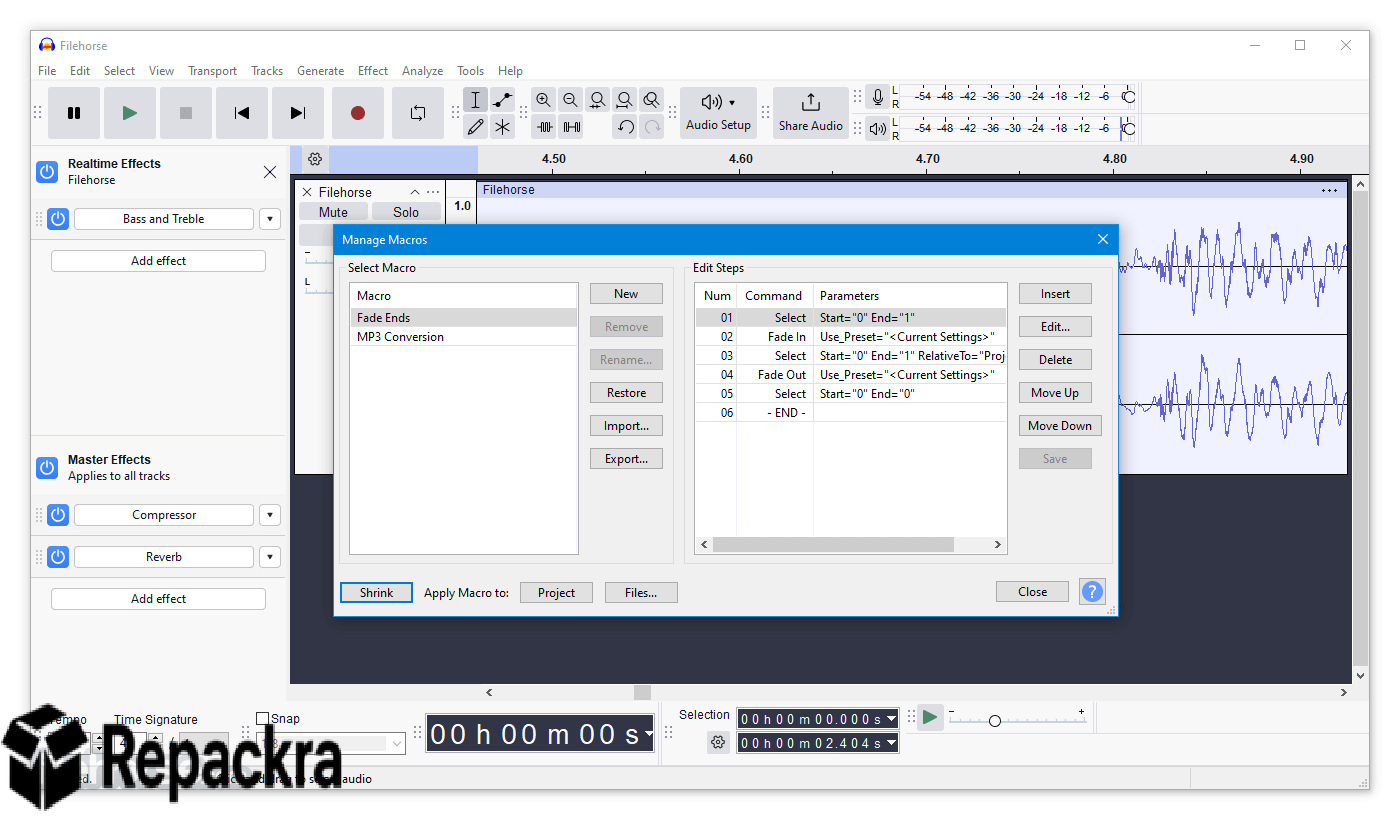Image resolution: width=1400 pixels, height=820 pixels.
Task: Click the Zoom toggle icon
Action: pos(652,100)
